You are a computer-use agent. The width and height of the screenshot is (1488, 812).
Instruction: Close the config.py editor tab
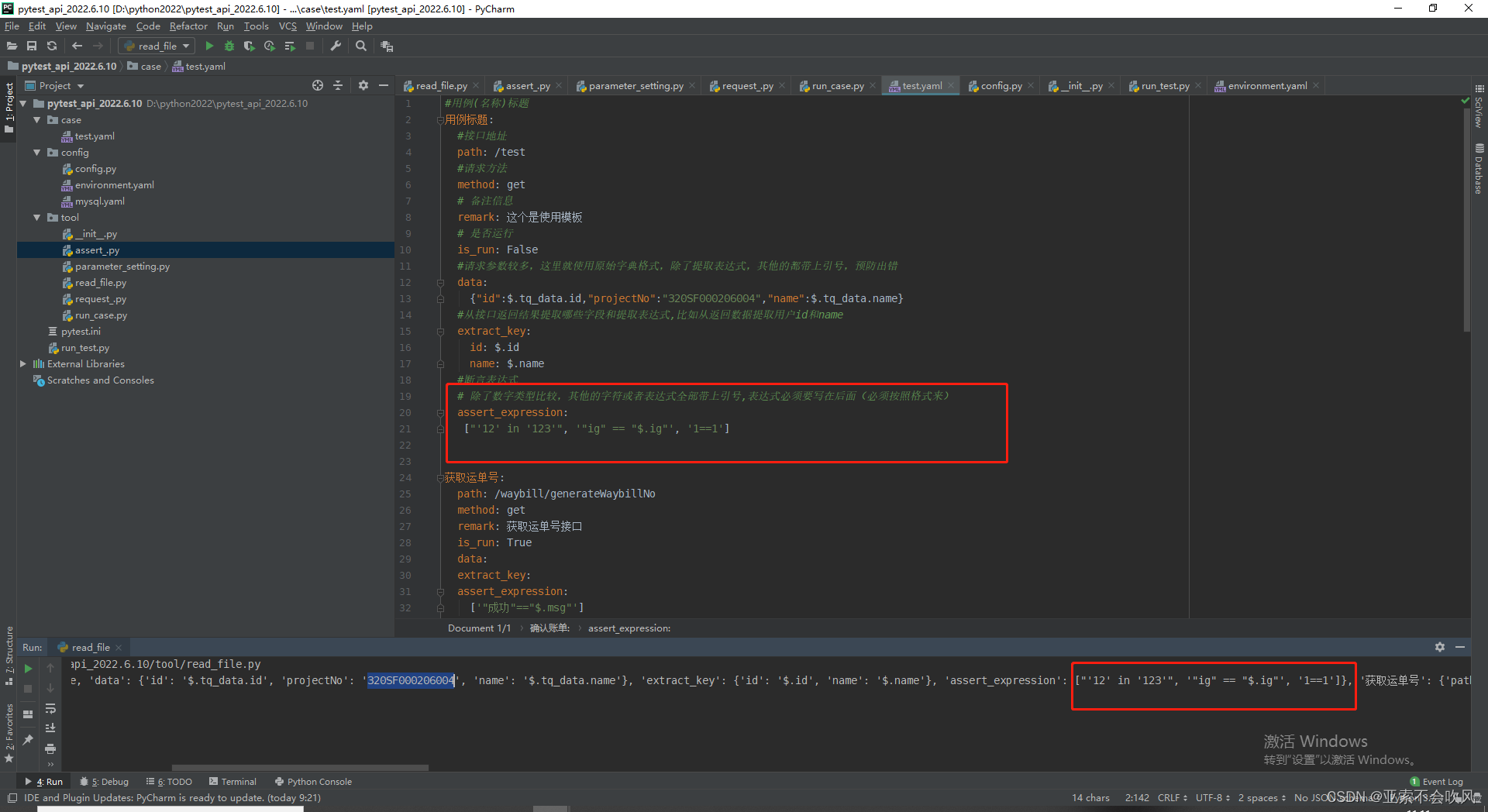(1031, 86)
